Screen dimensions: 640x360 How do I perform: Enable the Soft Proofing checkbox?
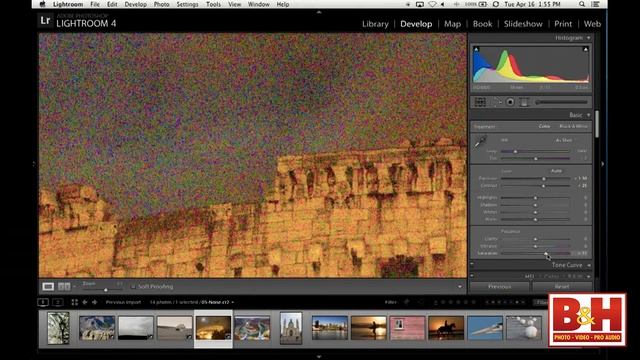(x=133, y=287)
